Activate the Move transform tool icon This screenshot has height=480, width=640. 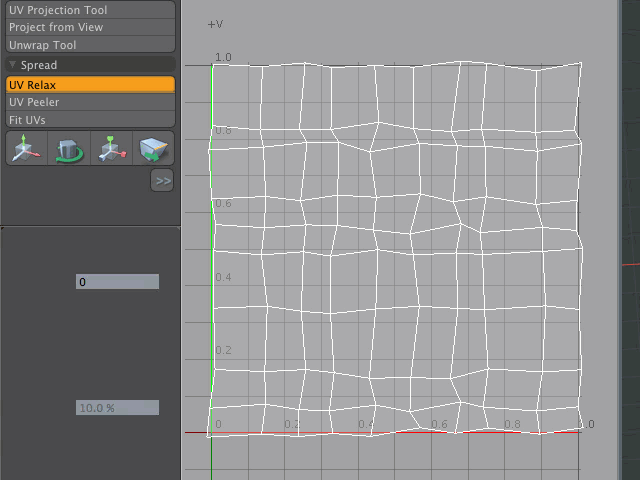[x=25, y=149]
